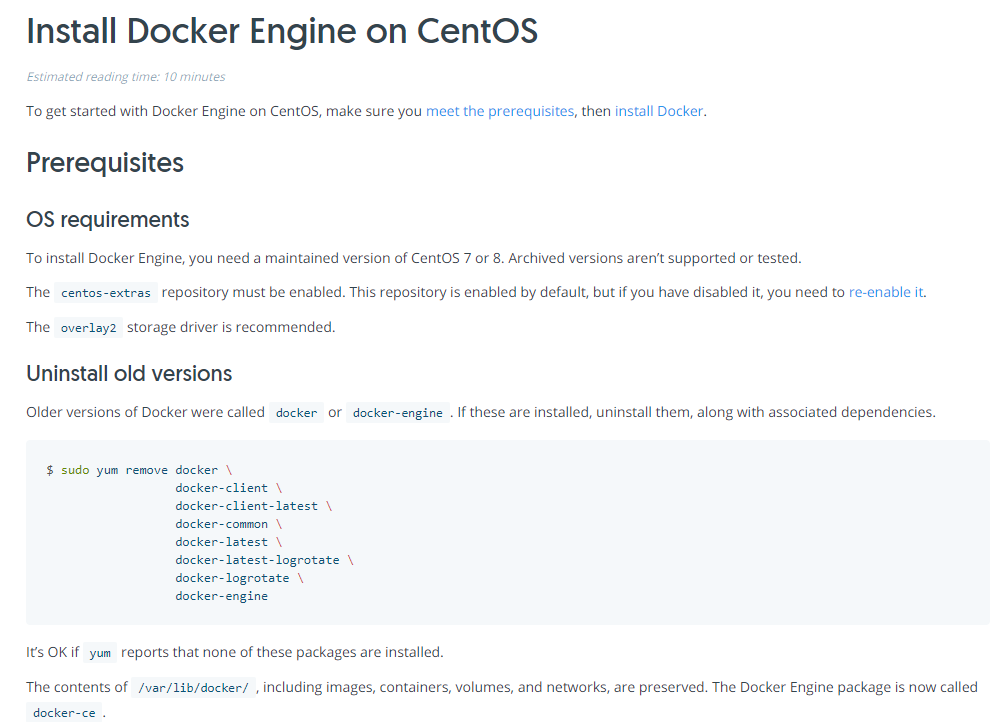Click the 'docker-logrotate \' line in the code block
Viewport: 996px width, 722px height.
[239, 578]
